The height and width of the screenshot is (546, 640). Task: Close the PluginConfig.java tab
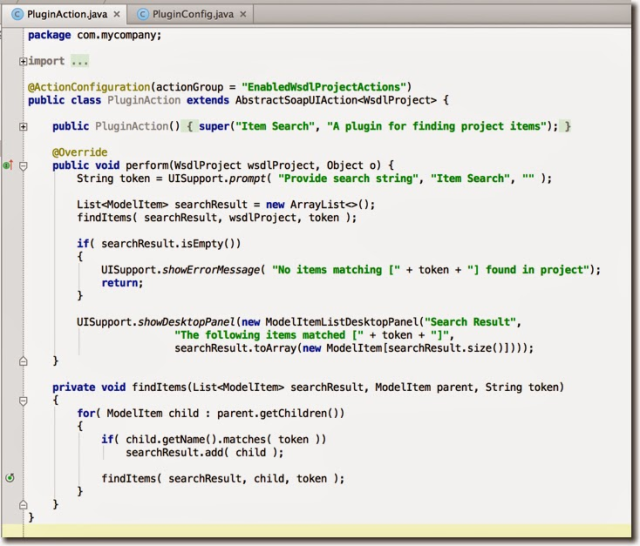243,14
